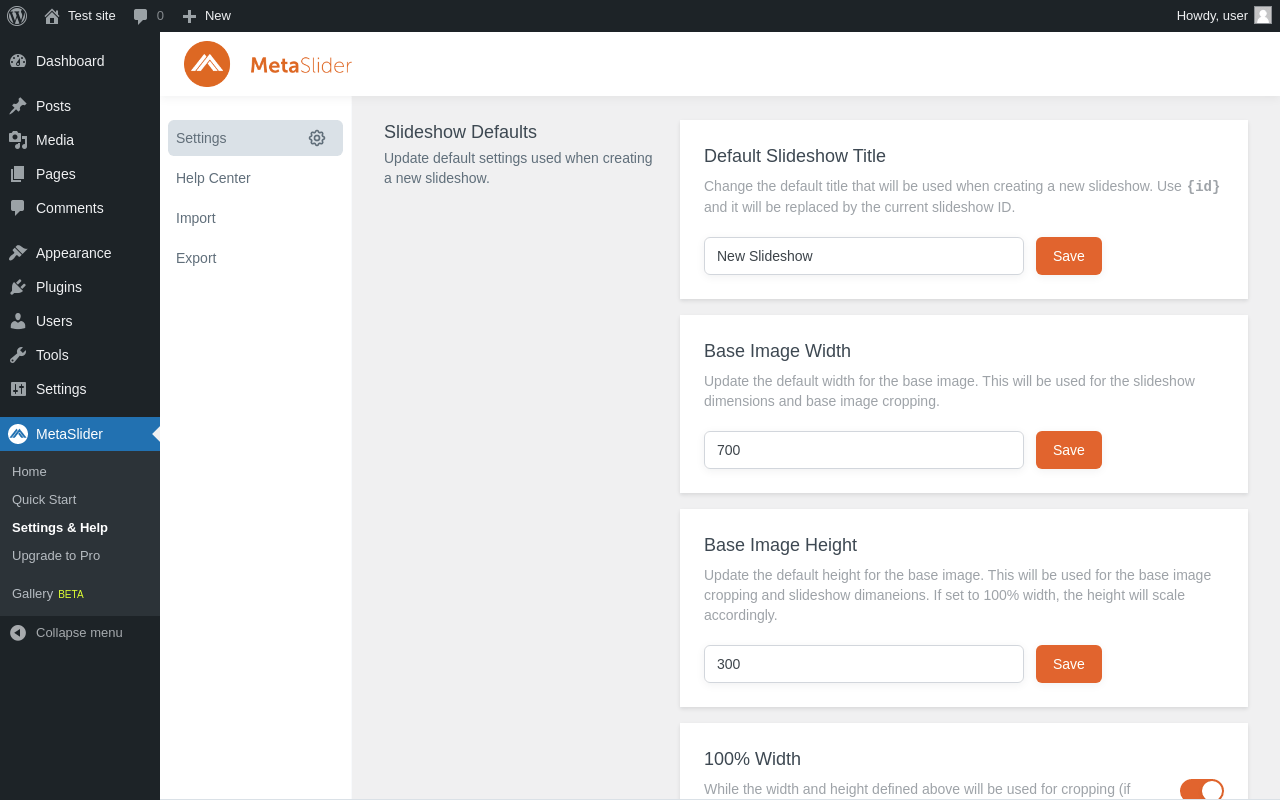Open Upgrade to Pro link
The image size is (1280, 800).
click(56, 555)
